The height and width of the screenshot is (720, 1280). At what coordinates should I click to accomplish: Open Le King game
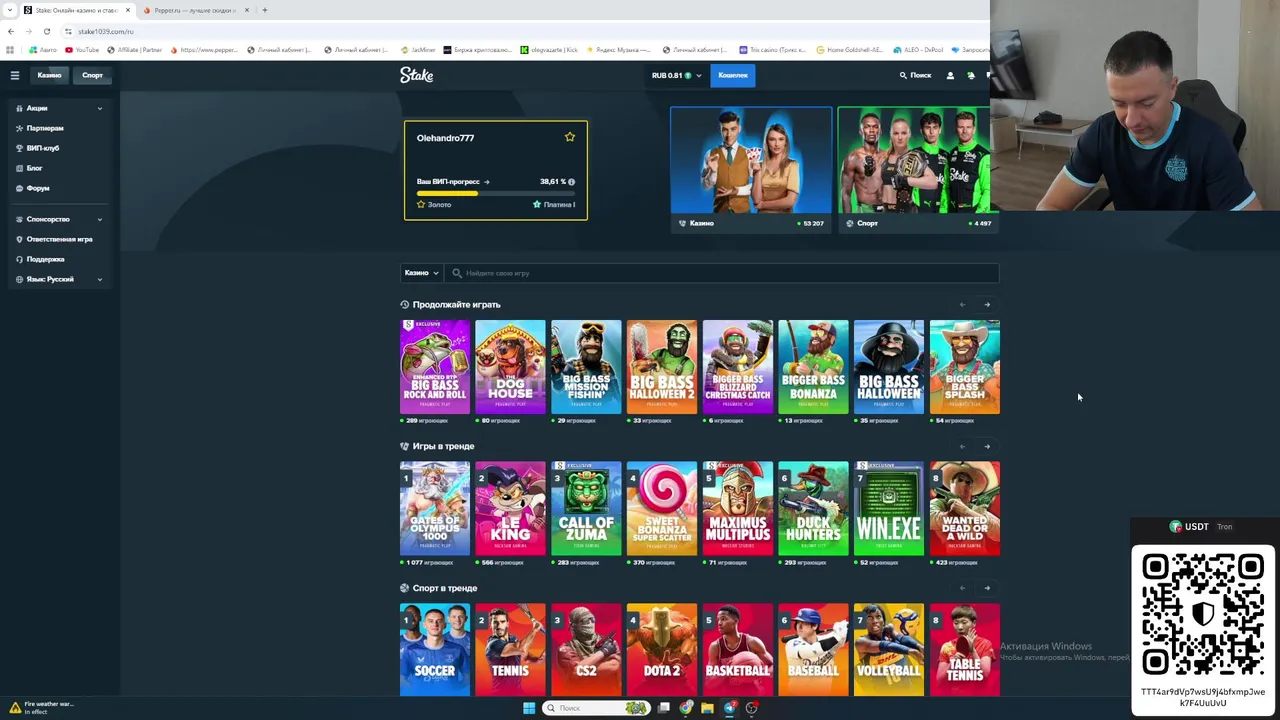pyautogui.click(x=510, y=509)
